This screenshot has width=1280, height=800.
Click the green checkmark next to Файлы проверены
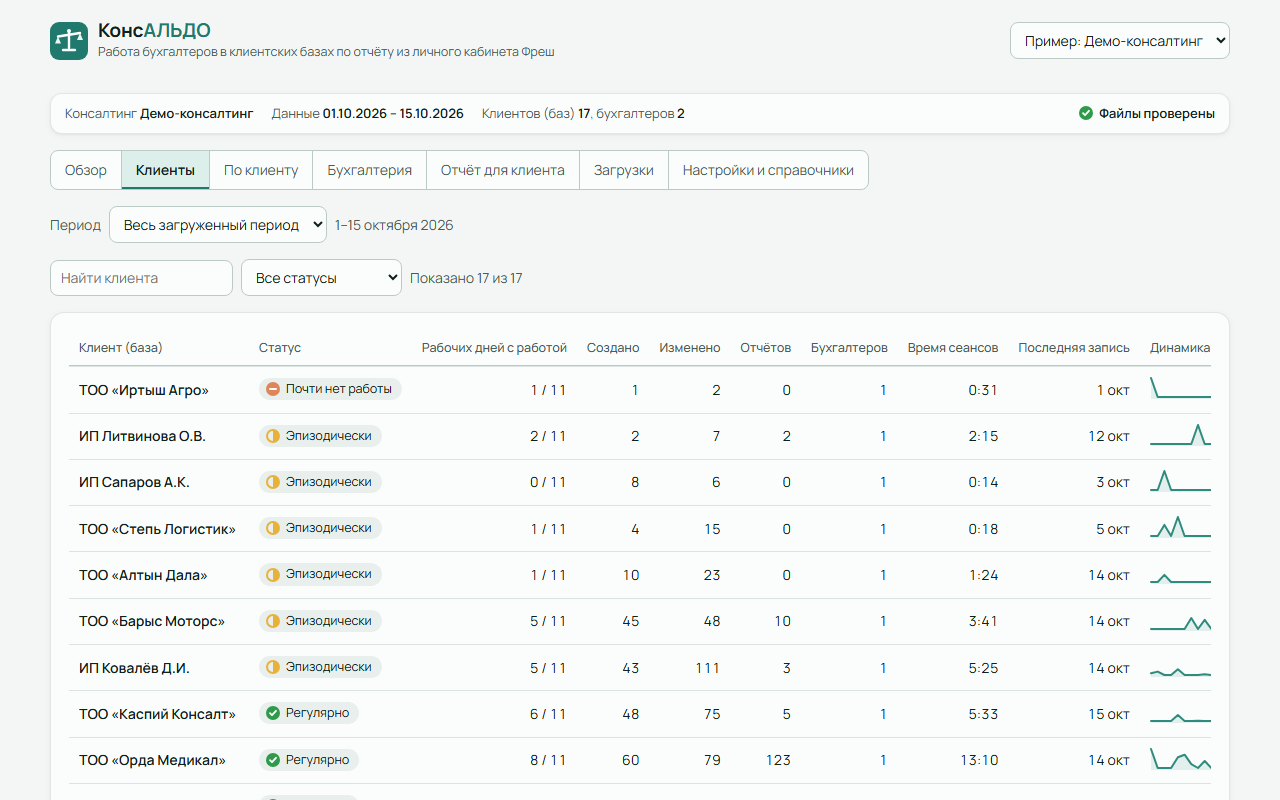pyautogui.click(x=1086, y=113)
